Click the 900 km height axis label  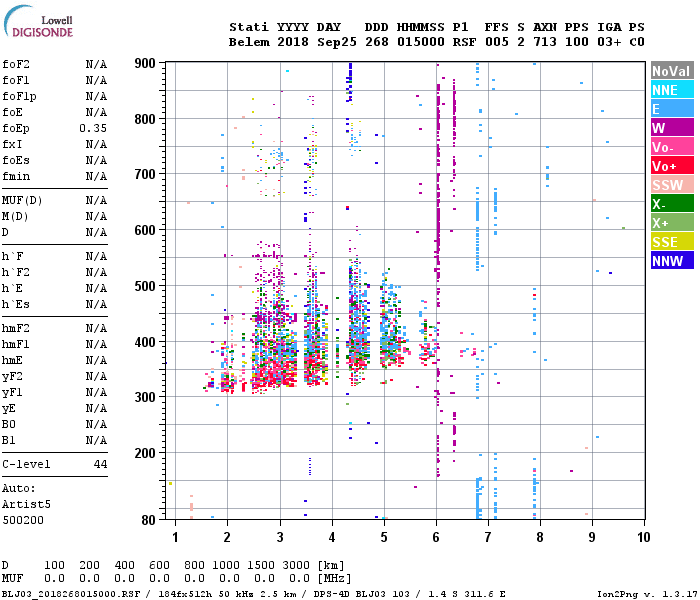point(145,63)
